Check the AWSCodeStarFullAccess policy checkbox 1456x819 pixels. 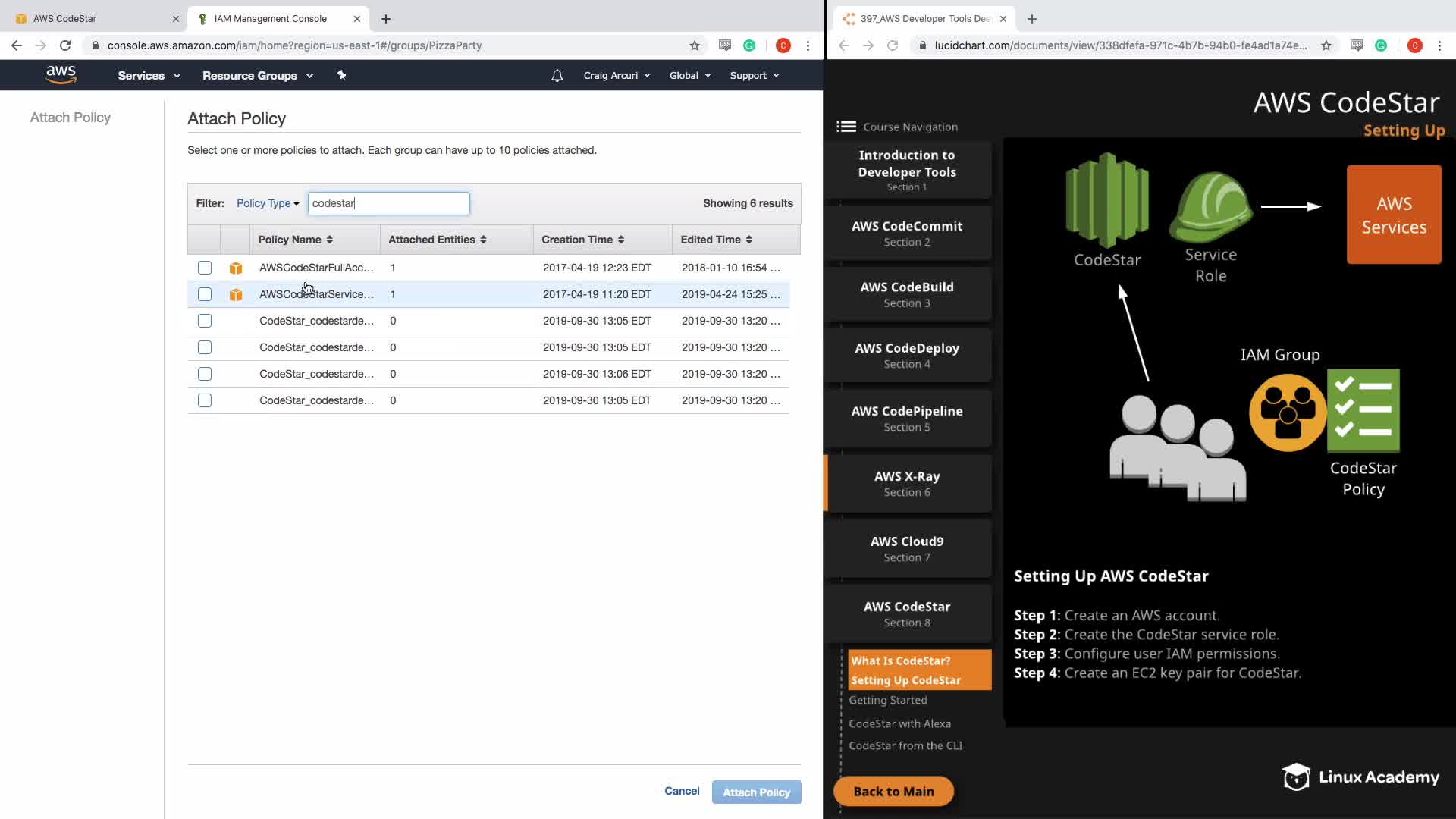[x=205, y=268]
